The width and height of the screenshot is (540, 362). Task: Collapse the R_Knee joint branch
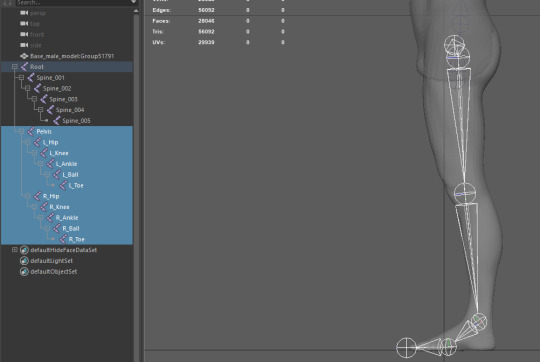click(34, 207)
